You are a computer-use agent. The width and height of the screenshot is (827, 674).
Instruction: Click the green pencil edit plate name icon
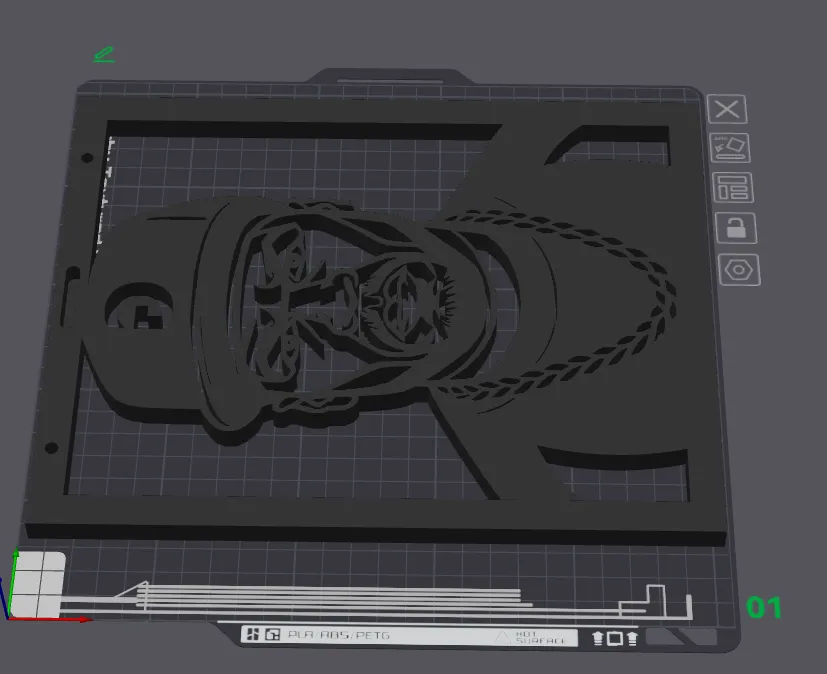(x=104, y=55)
